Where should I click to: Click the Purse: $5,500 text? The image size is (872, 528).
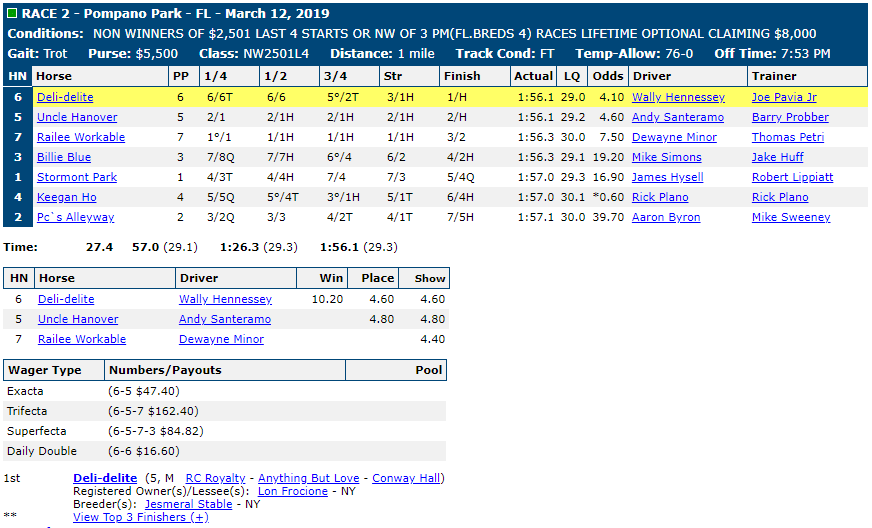click(x=133, y=53)
